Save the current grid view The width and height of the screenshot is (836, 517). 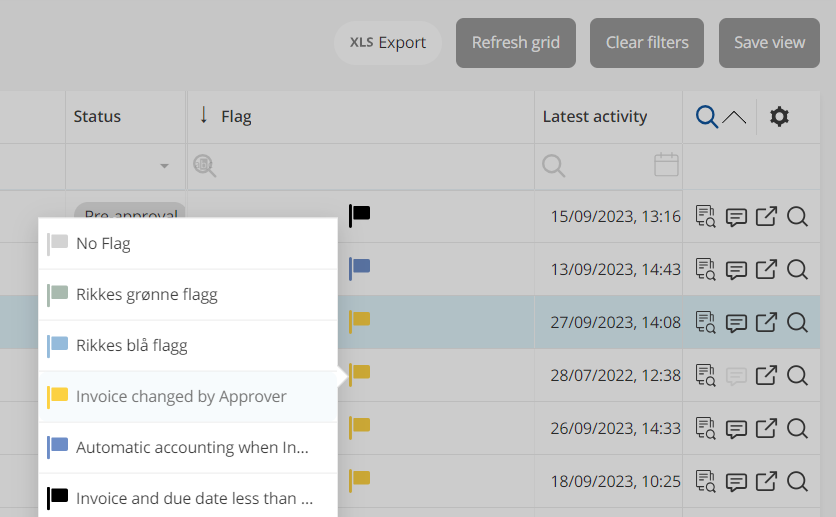click(769, 43)
